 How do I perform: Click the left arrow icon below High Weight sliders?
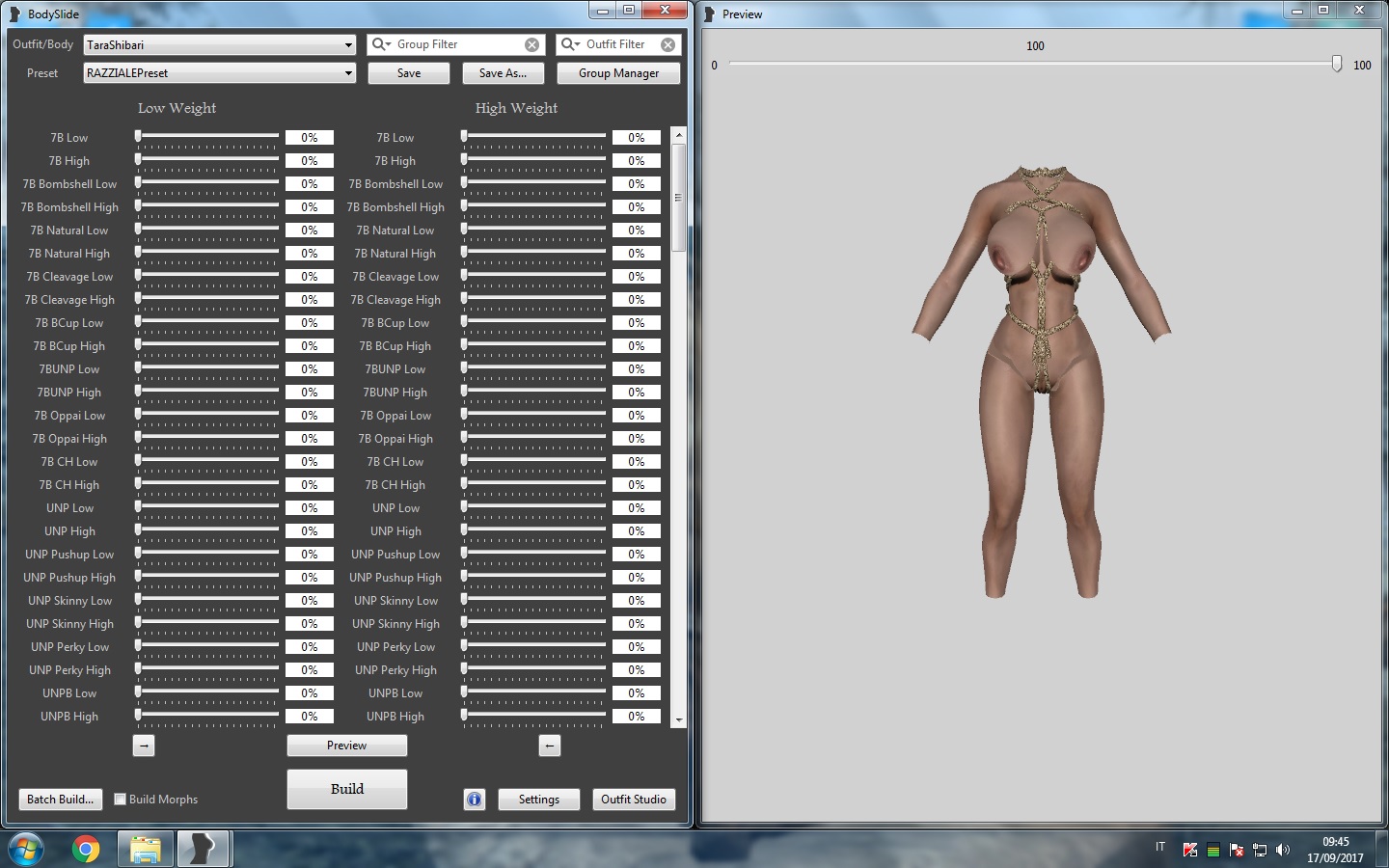(550, 746)
